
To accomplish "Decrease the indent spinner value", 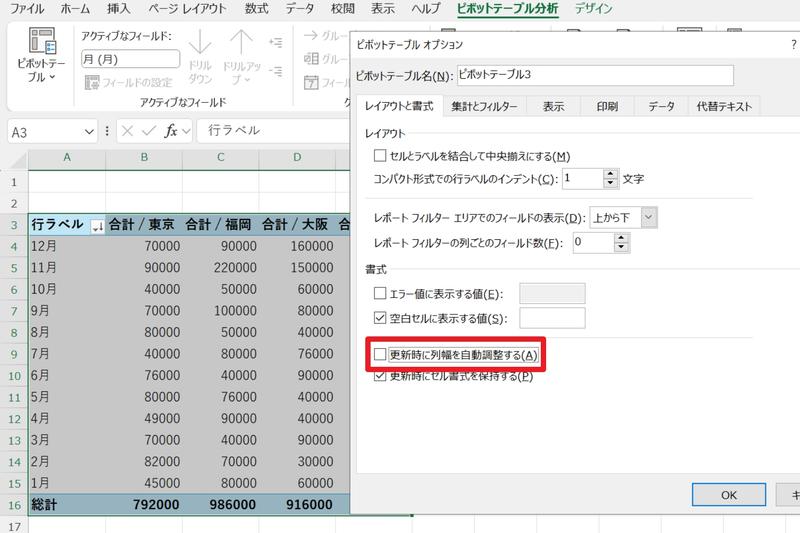I will point(610,184).
